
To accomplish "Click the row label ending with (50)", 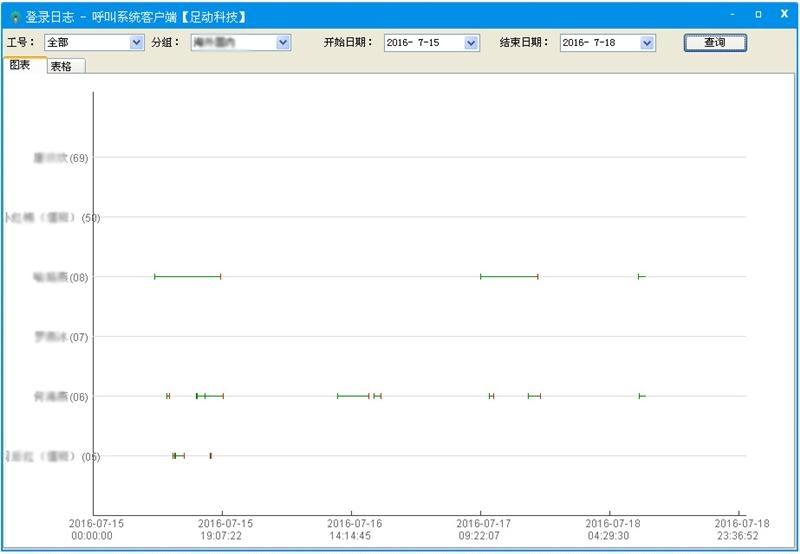I will pyautogui.click(x=52, y=218).
